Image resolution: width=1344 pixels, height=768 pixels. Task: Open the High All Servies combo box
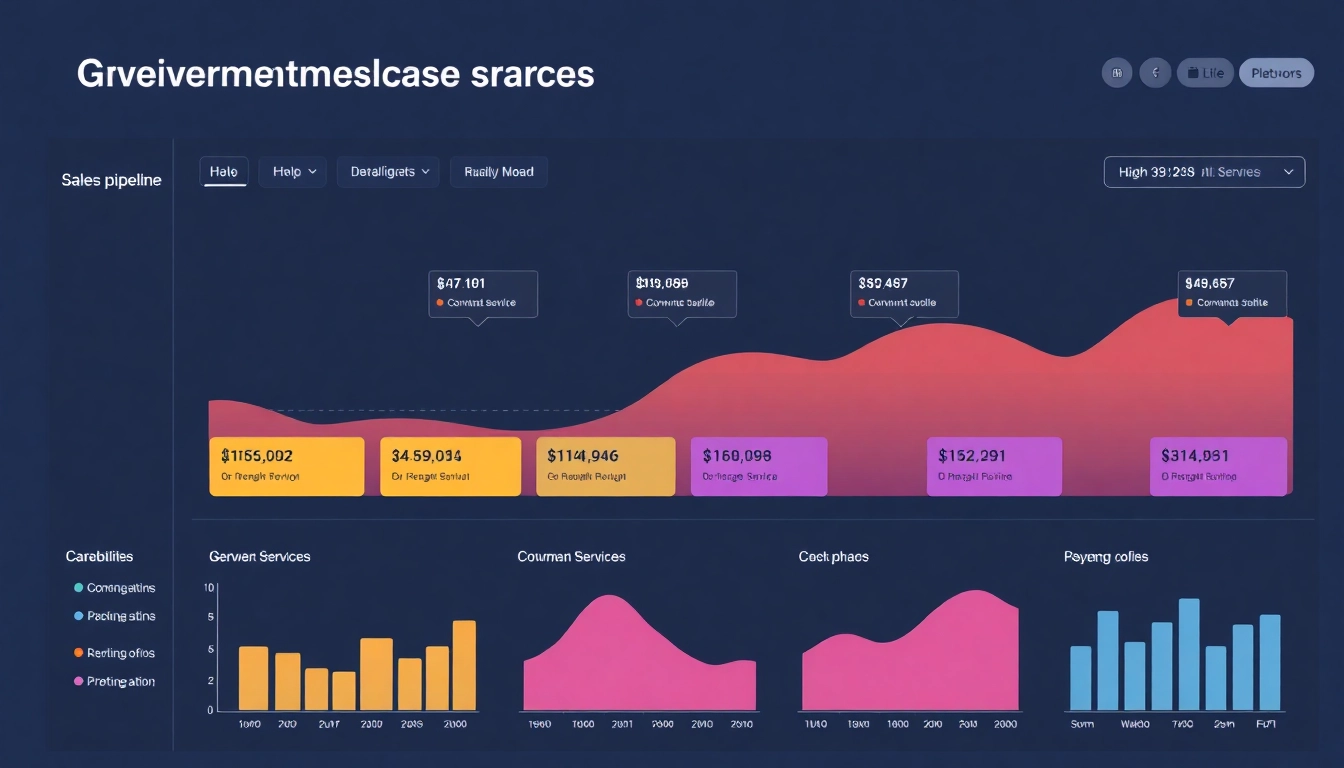click(x=1204, y=172)
